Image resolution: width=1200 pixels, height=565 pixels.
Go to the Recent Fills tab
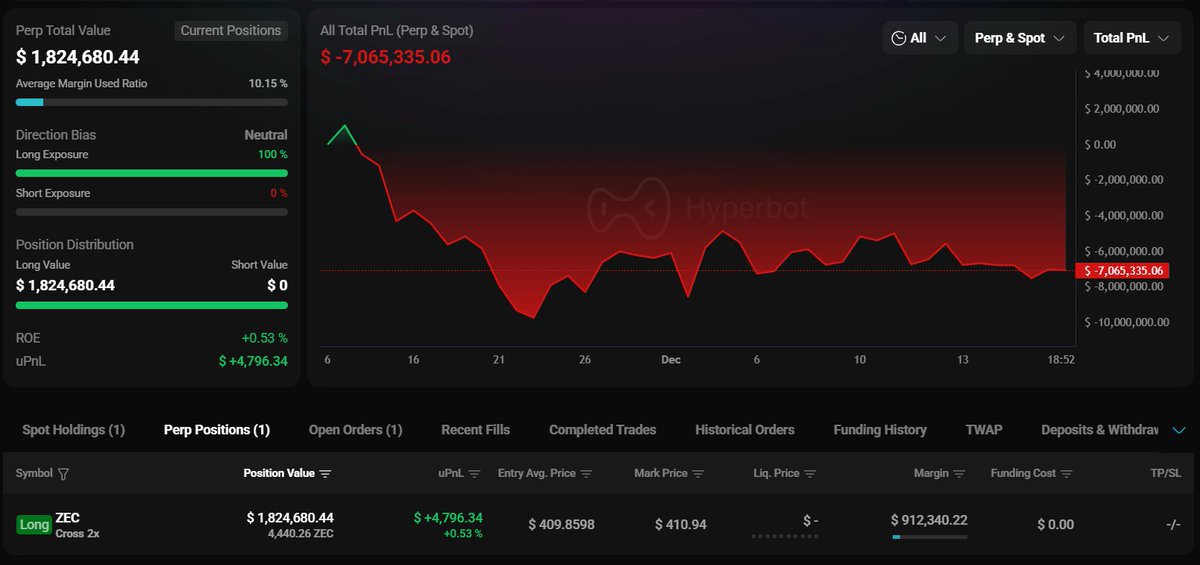point(475,430)
